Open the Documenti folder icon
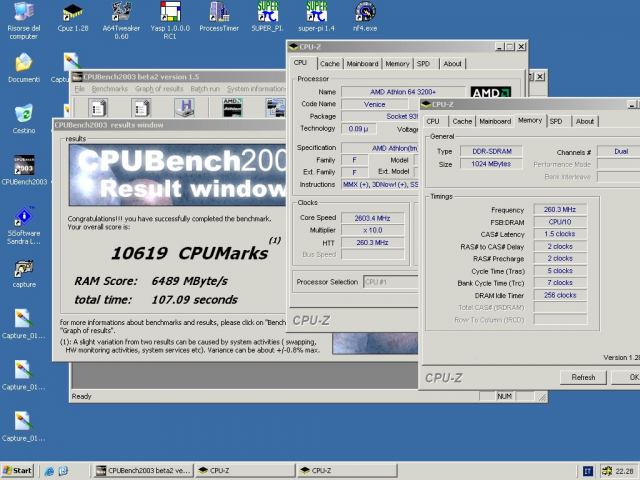Viewport: 640px width, 480px height. click(x=24, y=68)
